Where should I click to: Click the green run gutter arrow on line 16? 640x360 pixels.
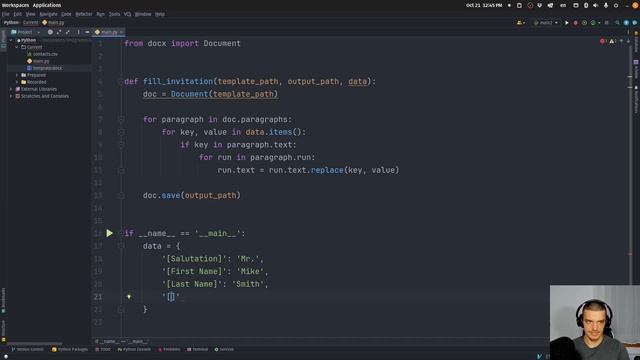[x=109, y=233]
